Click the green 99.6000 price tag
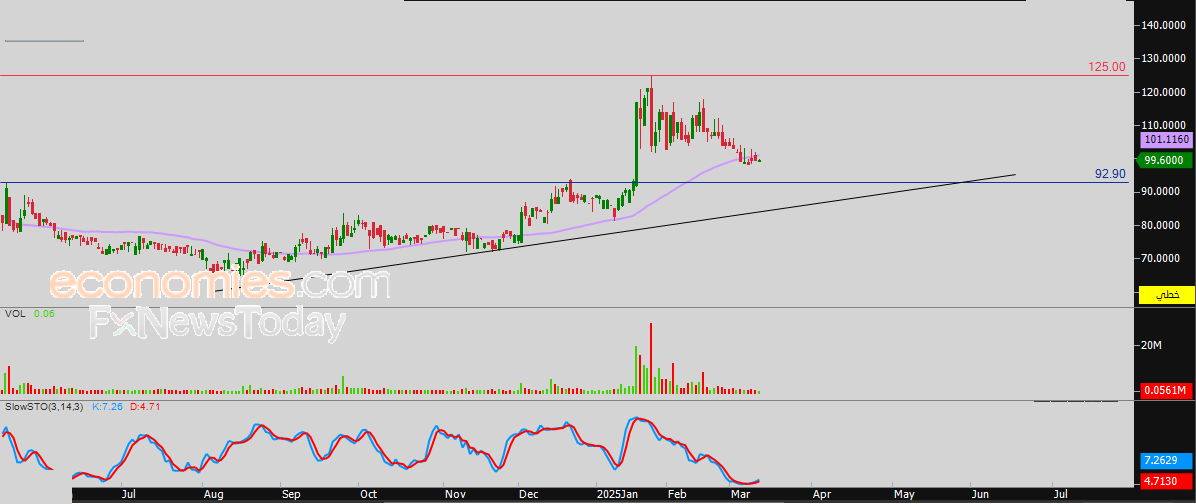The image size is (1196, 504). [1166, 160]
